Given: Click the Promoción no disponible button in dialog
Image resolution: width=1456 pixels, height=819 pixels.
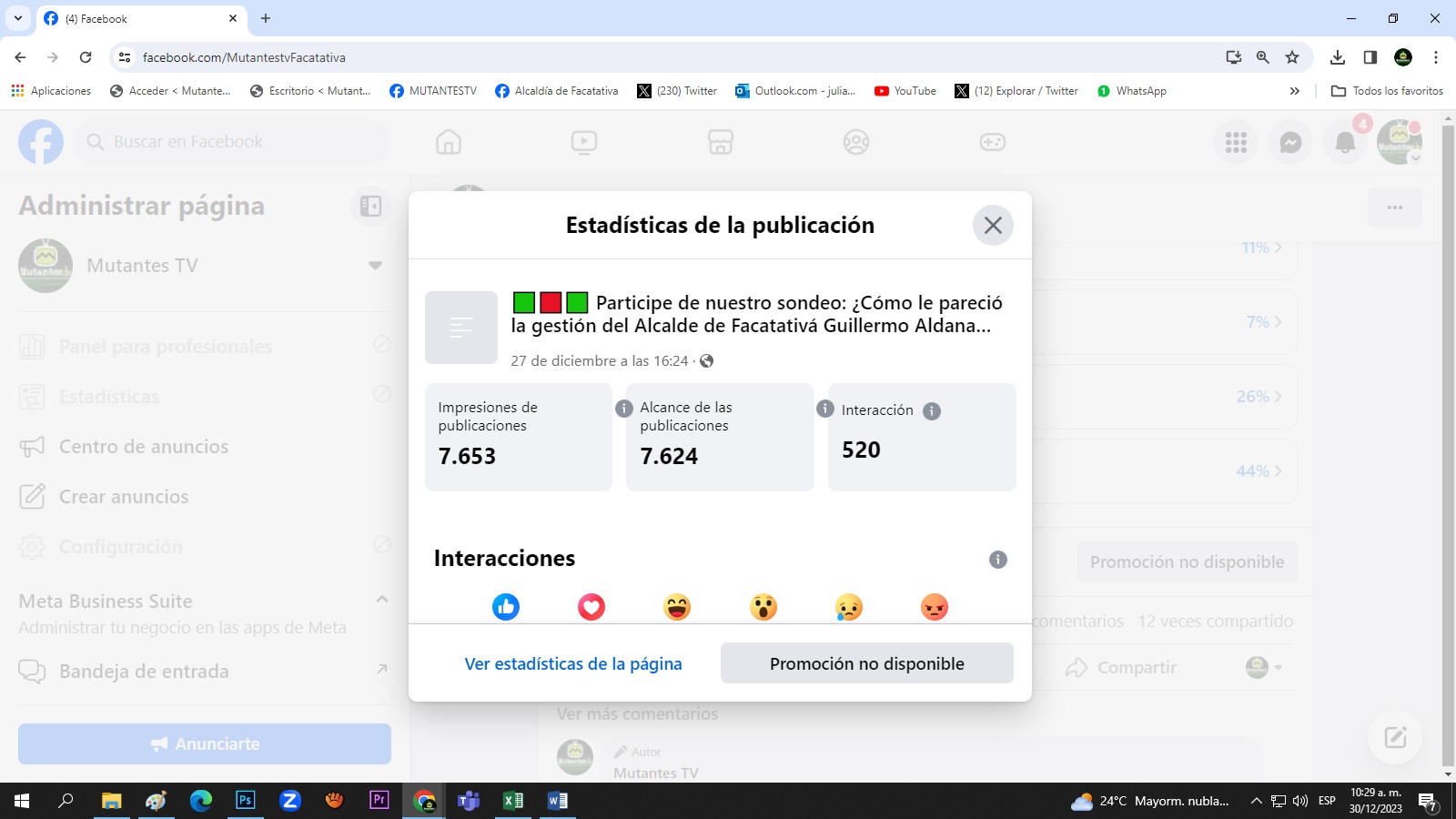Looking at the screenshot, I should pyautogui.click(x=866, y=663).
